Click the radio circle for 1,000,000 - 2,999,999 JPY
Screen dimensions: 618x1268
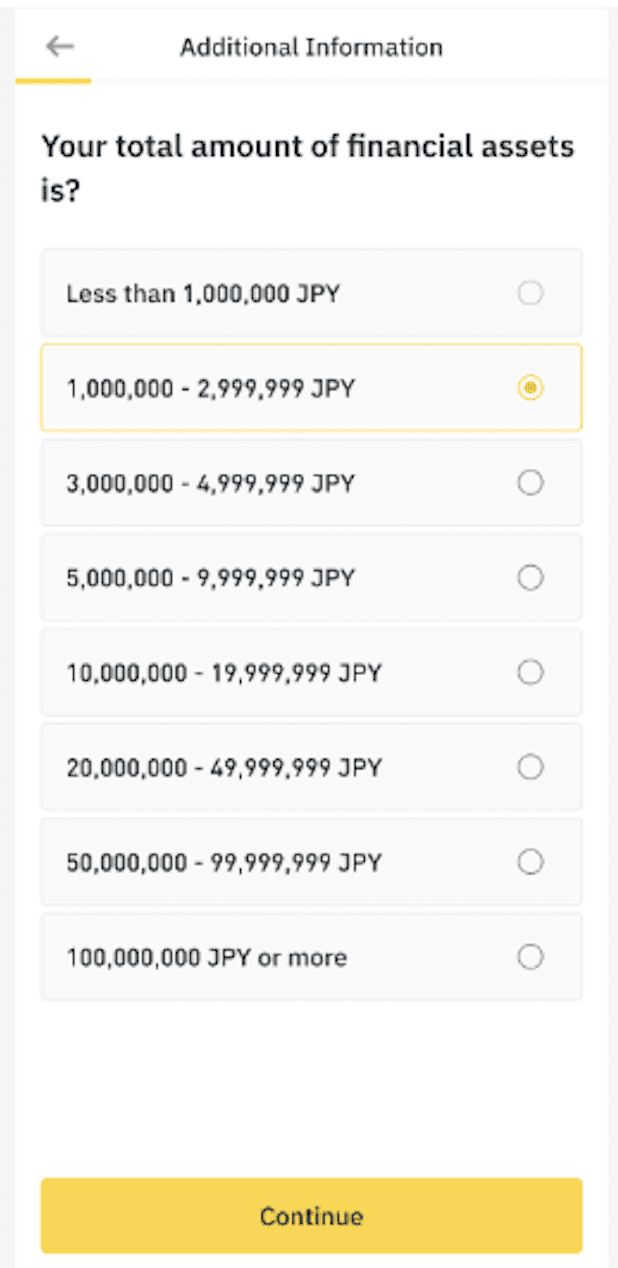[x=530, y=387]
